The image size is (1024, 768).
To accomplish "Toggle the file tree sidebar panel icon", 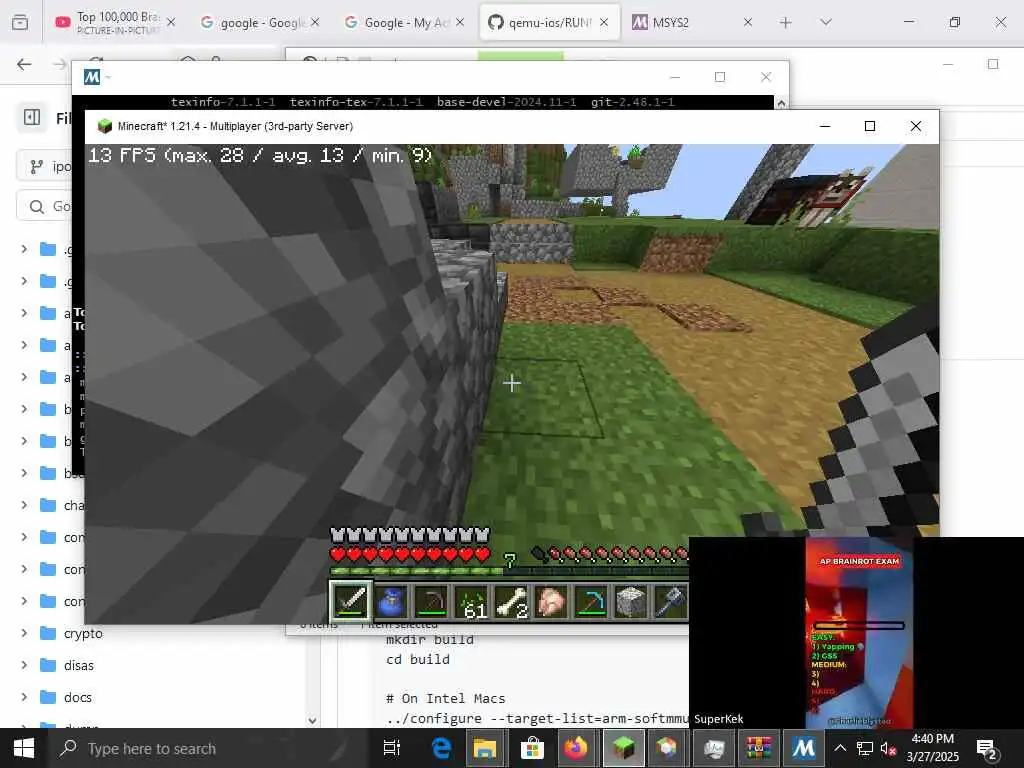I will tap(32, 117).
